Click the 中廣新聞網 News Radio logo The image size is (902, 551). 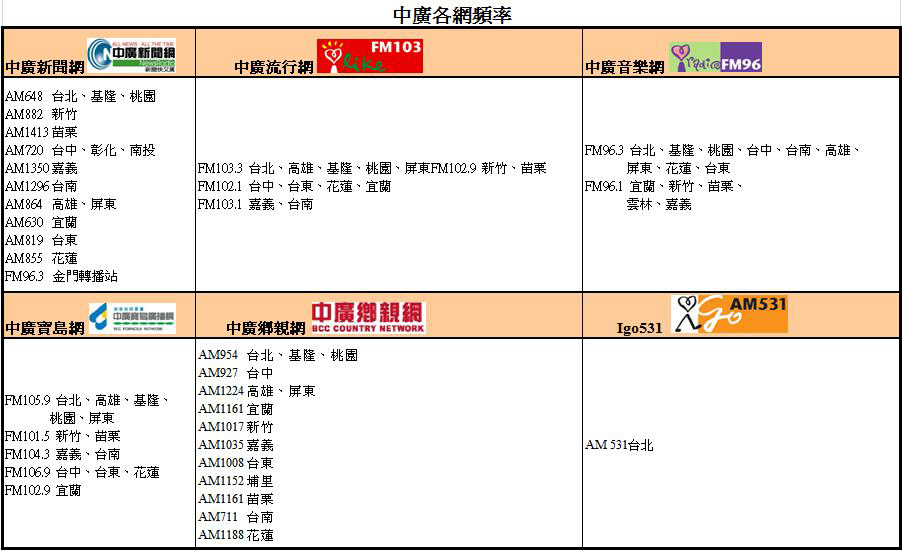pos(132,55)
